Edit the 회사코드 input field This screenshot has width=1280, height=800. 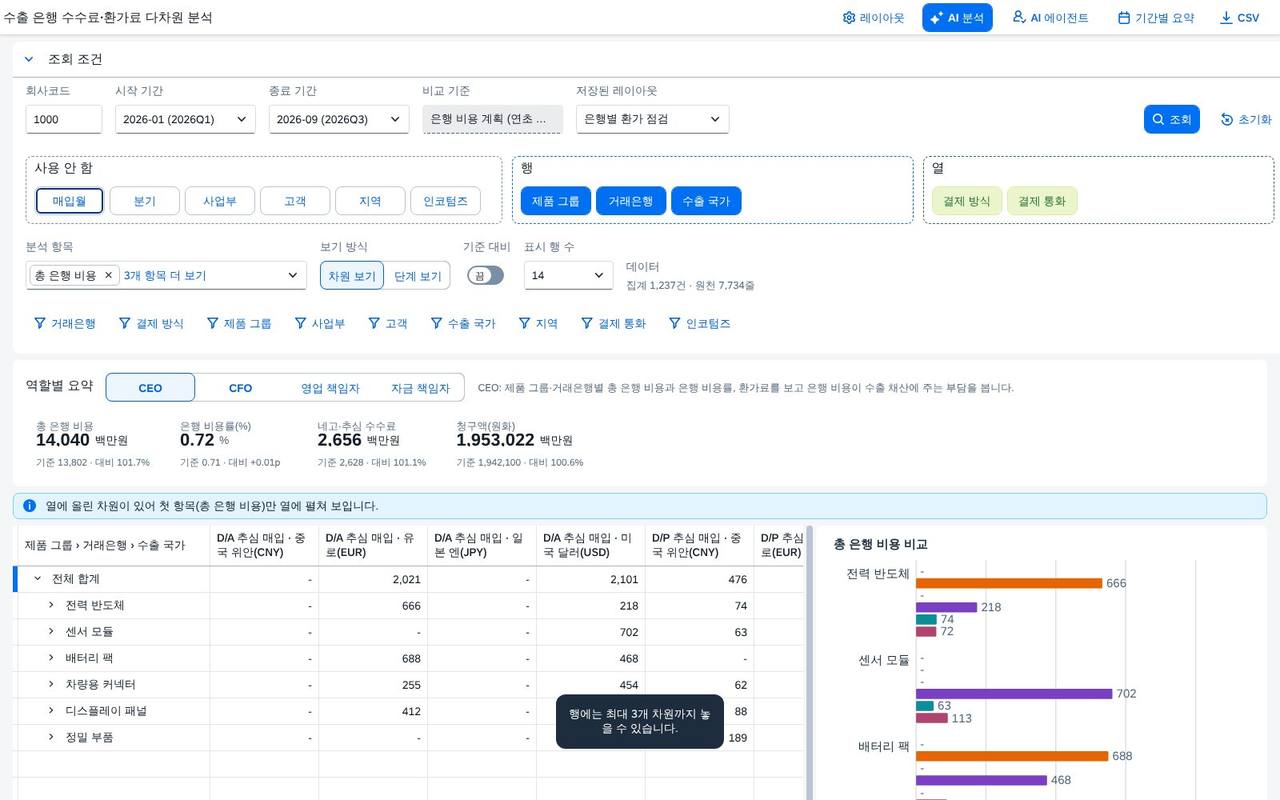coord(64,119)
